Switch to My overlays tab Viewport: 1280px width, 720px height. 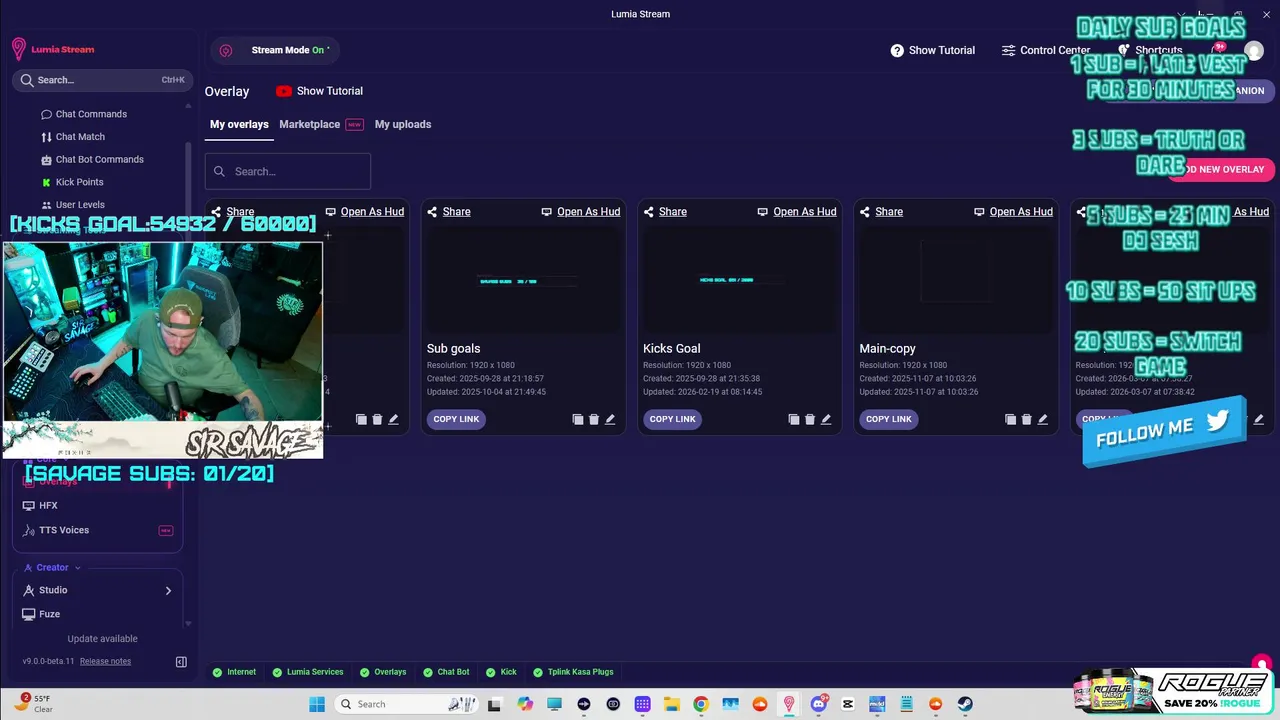click(239, 124)
